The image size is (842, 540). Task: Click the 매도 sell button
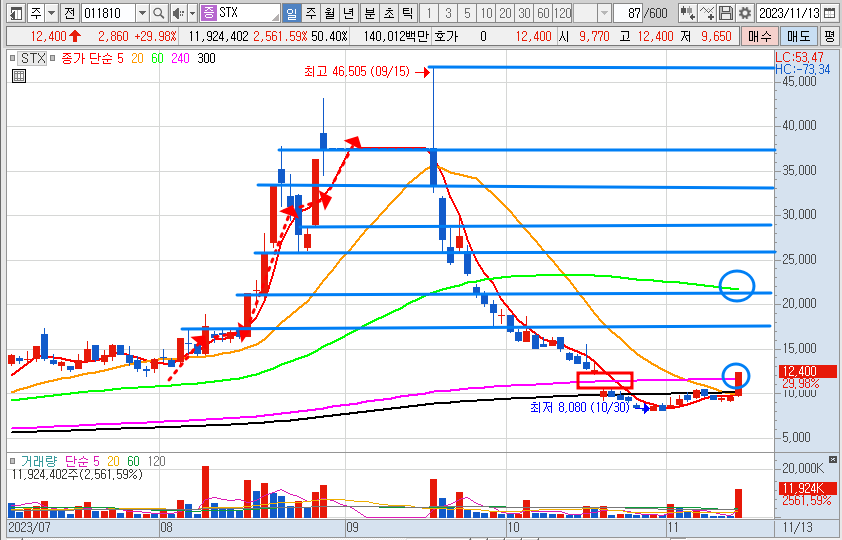tap(798, 37)
